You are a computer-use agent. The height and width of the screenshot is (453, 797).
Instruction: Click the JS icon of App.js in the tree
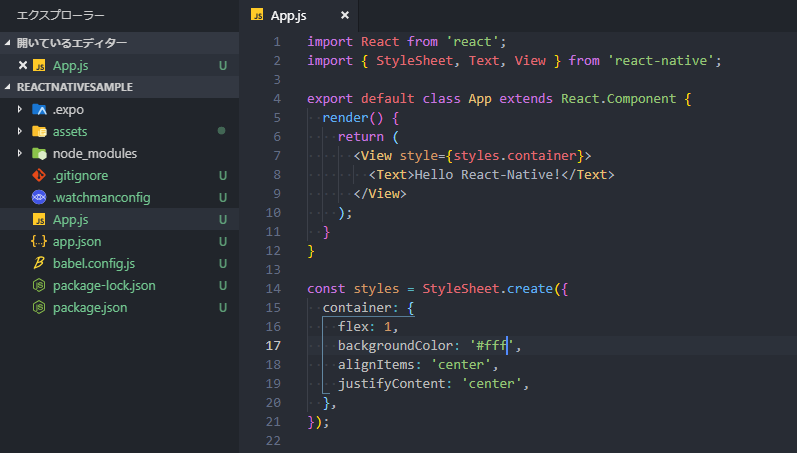coord(39,219)
